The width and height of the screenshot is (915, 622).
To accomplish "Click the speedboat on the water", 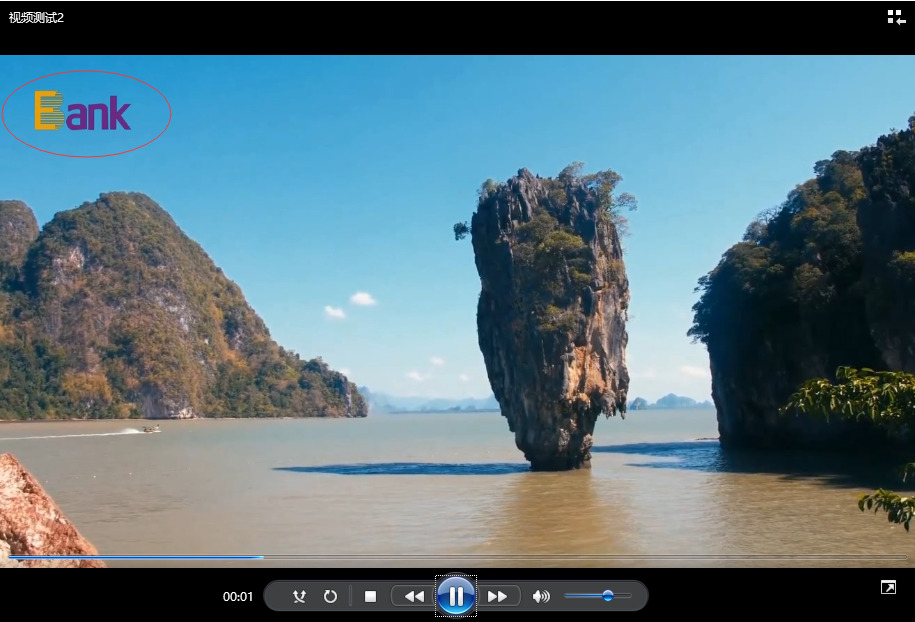I will coord(150,429).
